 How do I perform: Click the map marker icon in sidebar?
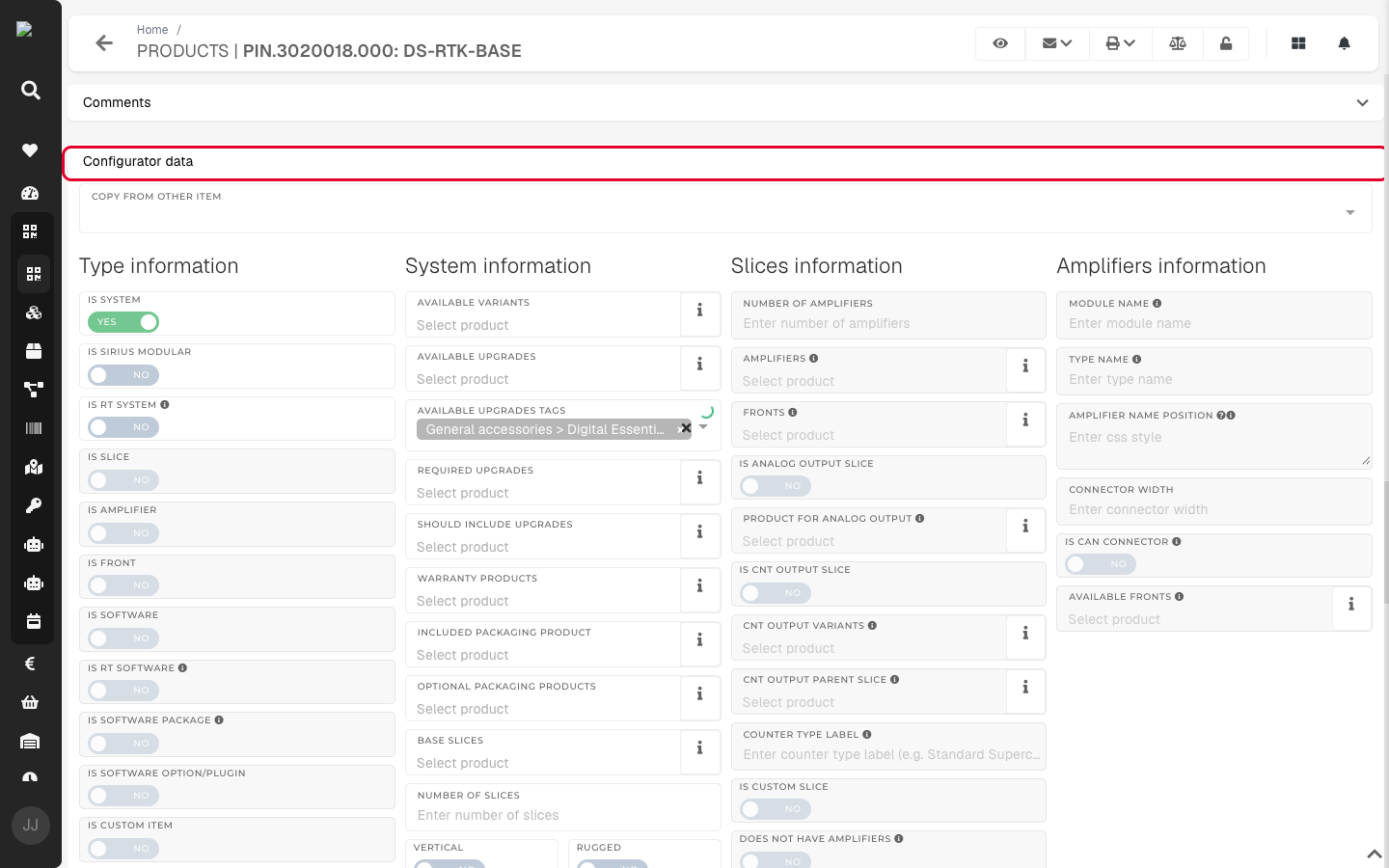click(x=34, y=467)
